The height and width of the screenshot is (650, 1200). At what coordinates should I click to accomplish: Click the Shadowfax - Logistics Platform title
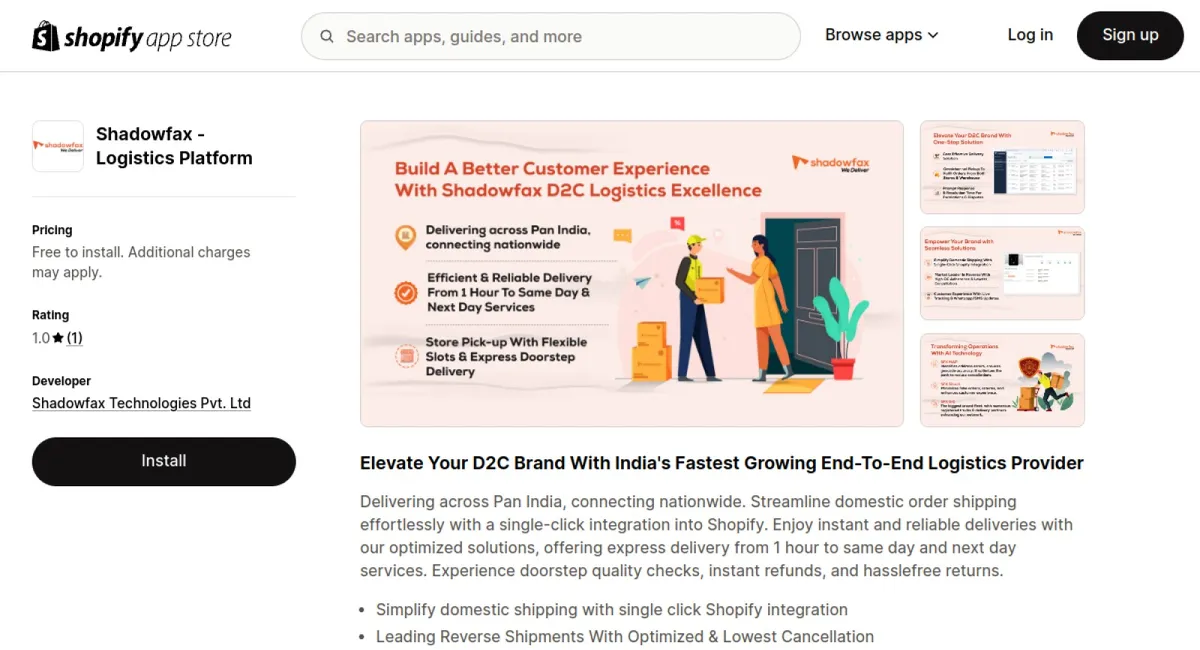(174, 146)
